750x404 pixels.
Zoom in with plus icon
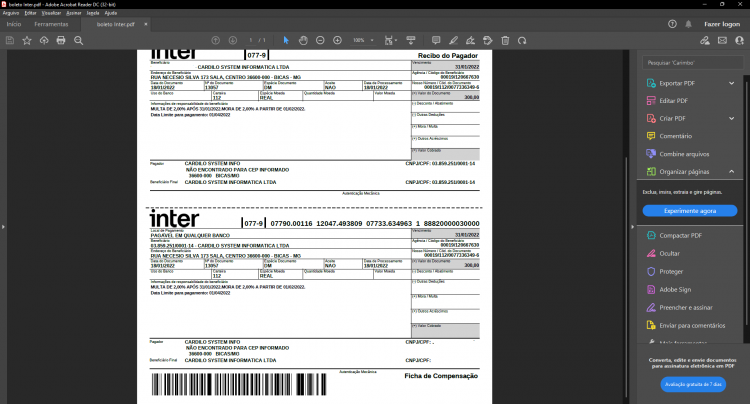pyautogui.click(x=337, y=41)
